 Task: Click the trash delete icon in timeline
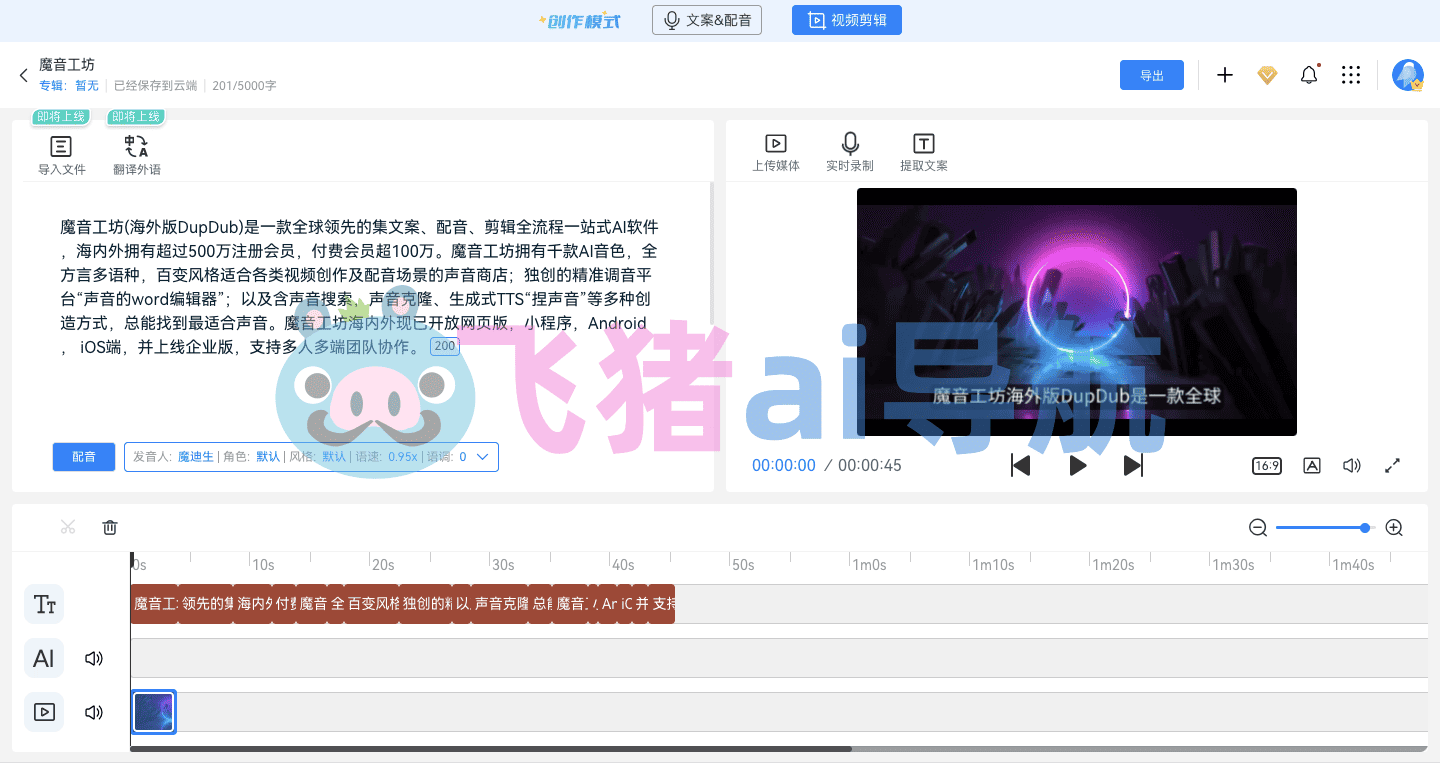tap(110, 527)
